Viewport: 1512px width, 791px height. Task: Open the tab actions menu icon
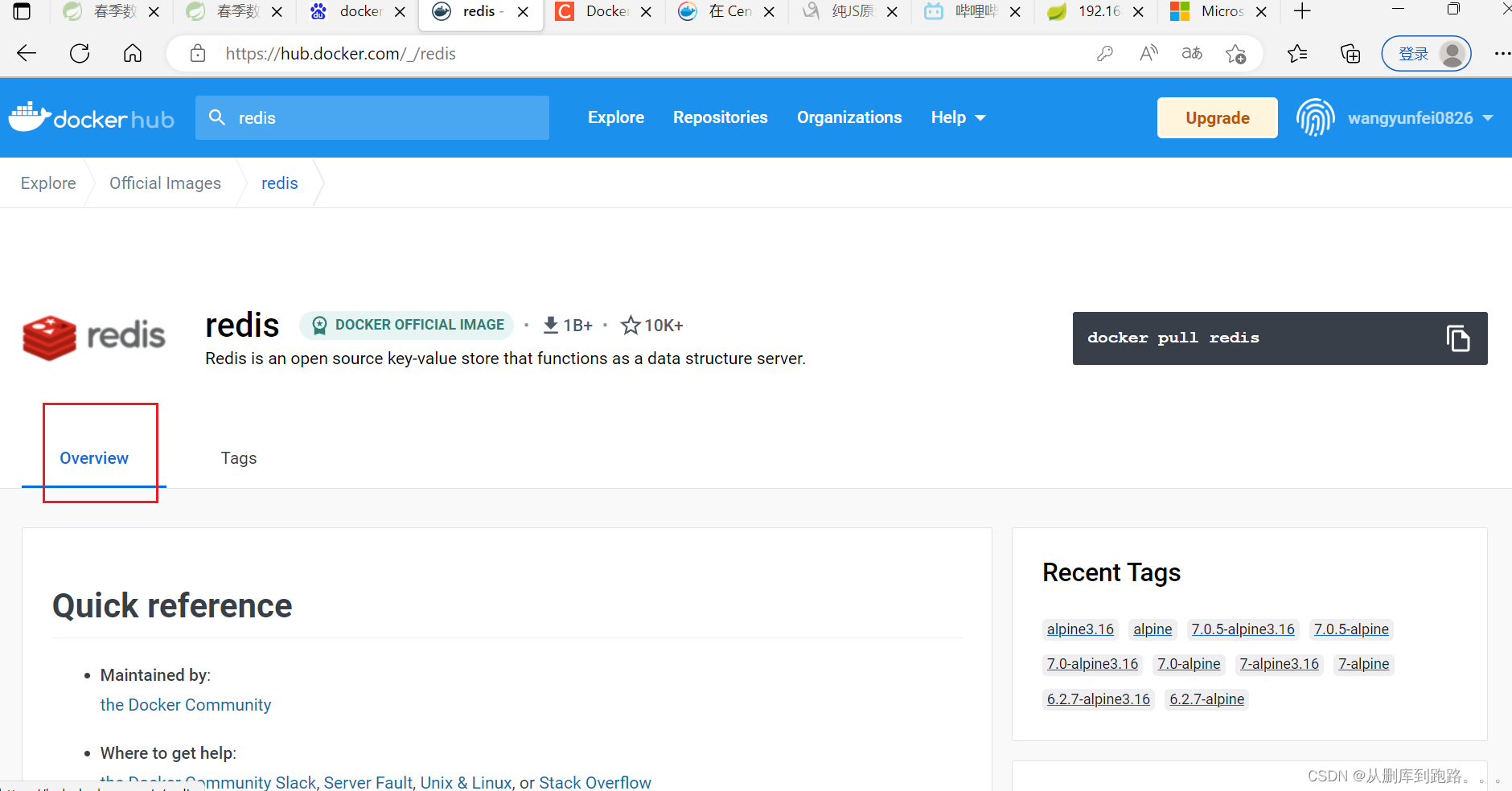click(22, 11)
